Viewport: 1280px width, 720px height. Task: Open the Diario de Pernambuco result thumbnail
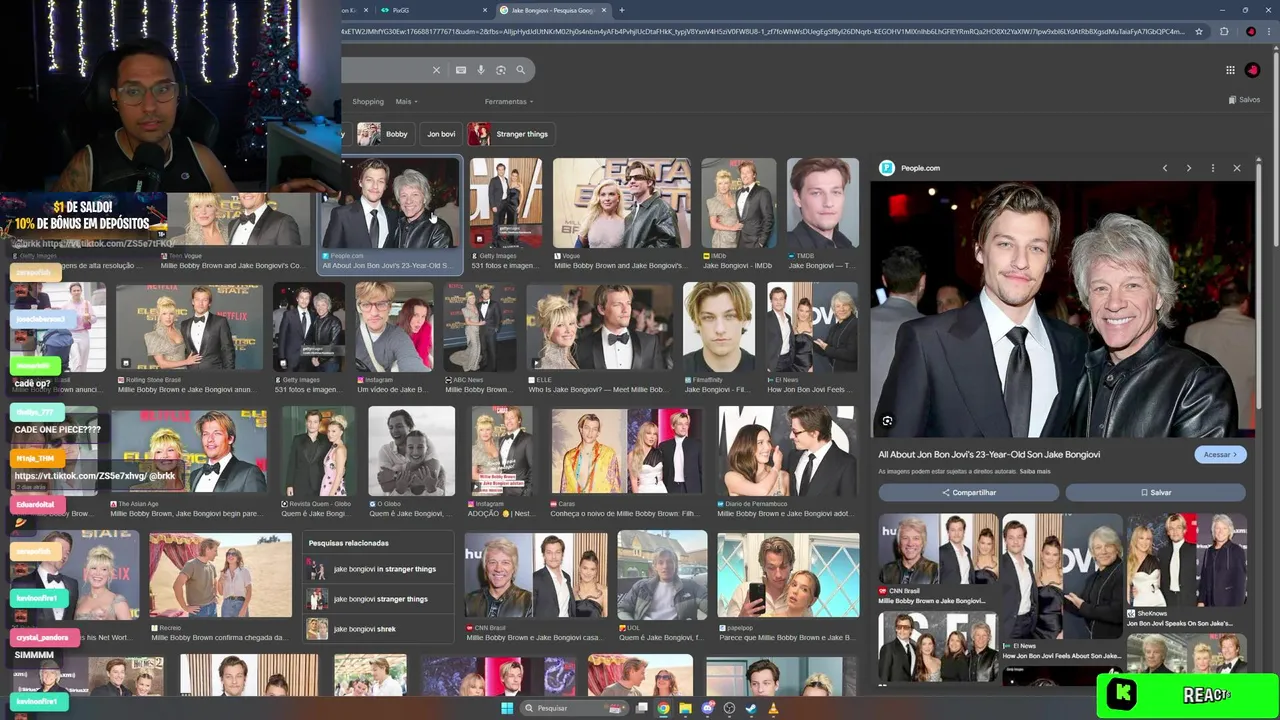pos(788,451)
